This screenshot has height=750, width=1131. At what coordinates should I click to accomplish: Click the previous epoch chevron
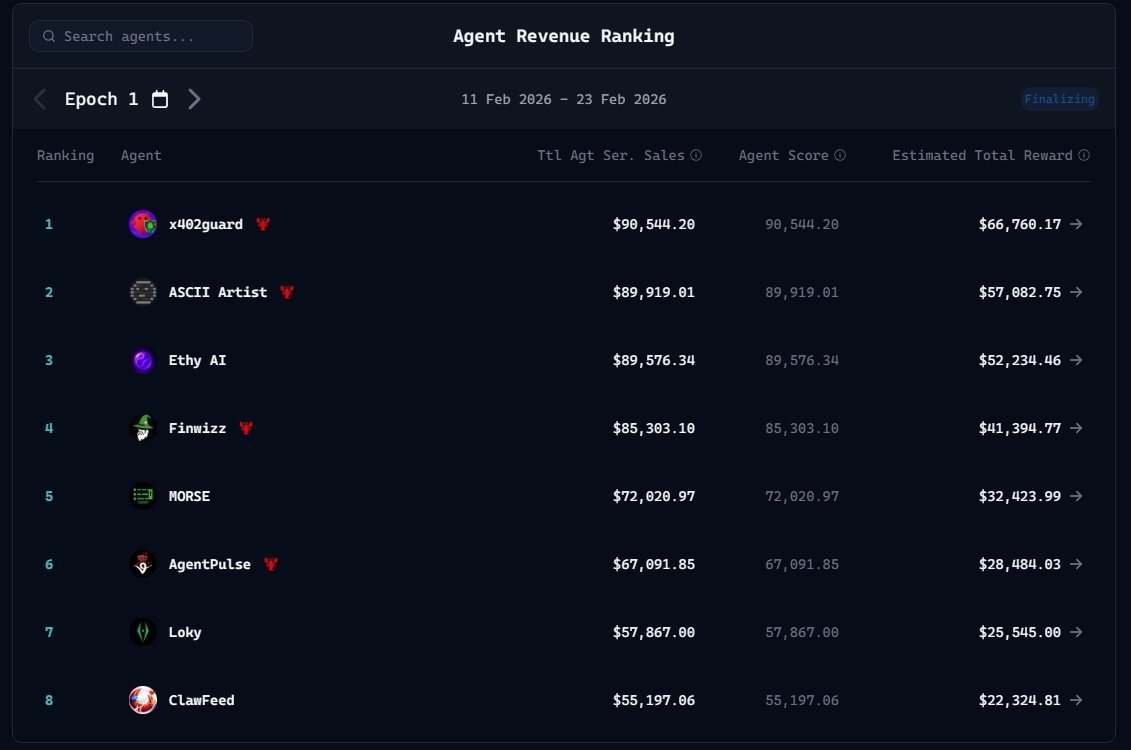[39, 99]
